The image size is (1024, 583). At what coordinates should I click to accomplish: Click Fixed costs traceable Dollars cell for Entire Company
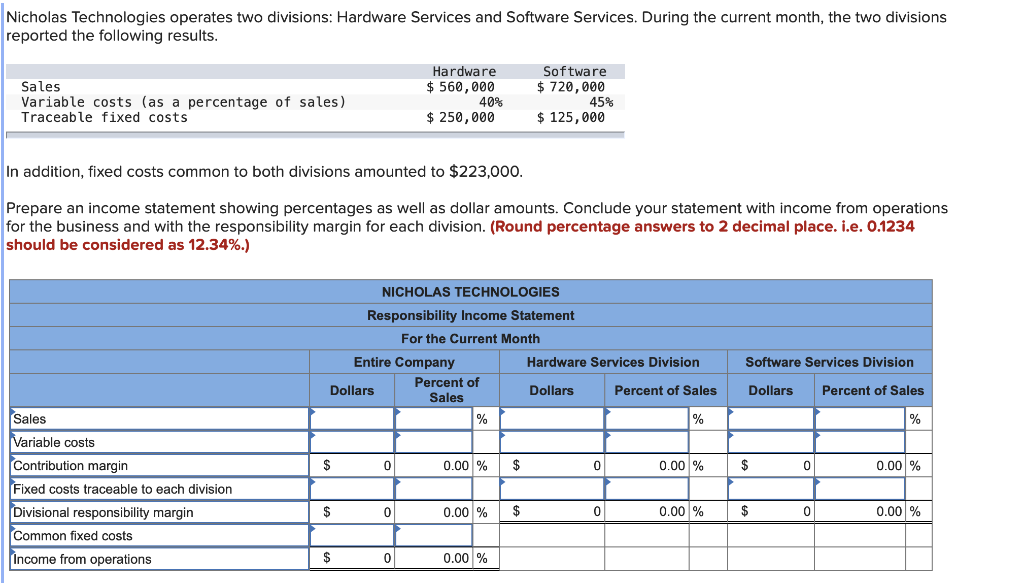351,488
